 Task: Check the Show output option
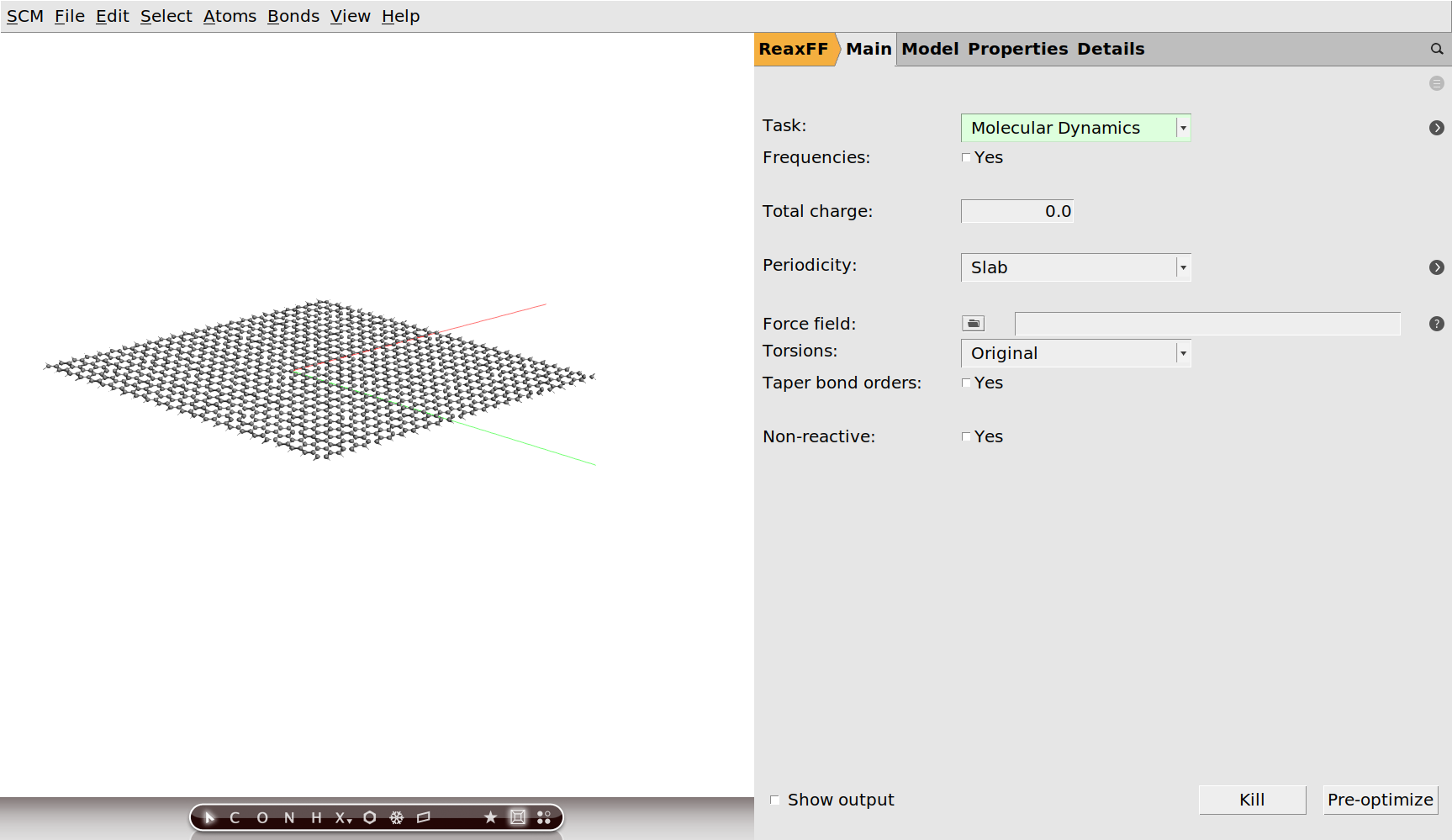coord(774,800)
